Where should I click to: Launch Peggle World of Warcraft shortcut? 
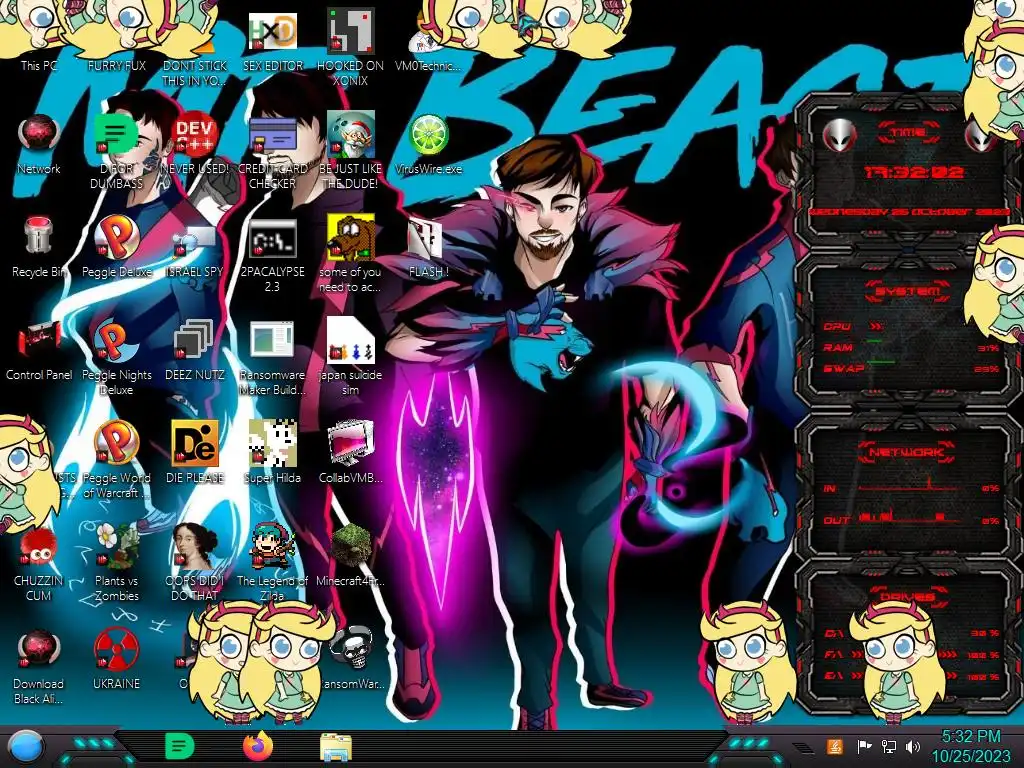(x=116, y=443)
